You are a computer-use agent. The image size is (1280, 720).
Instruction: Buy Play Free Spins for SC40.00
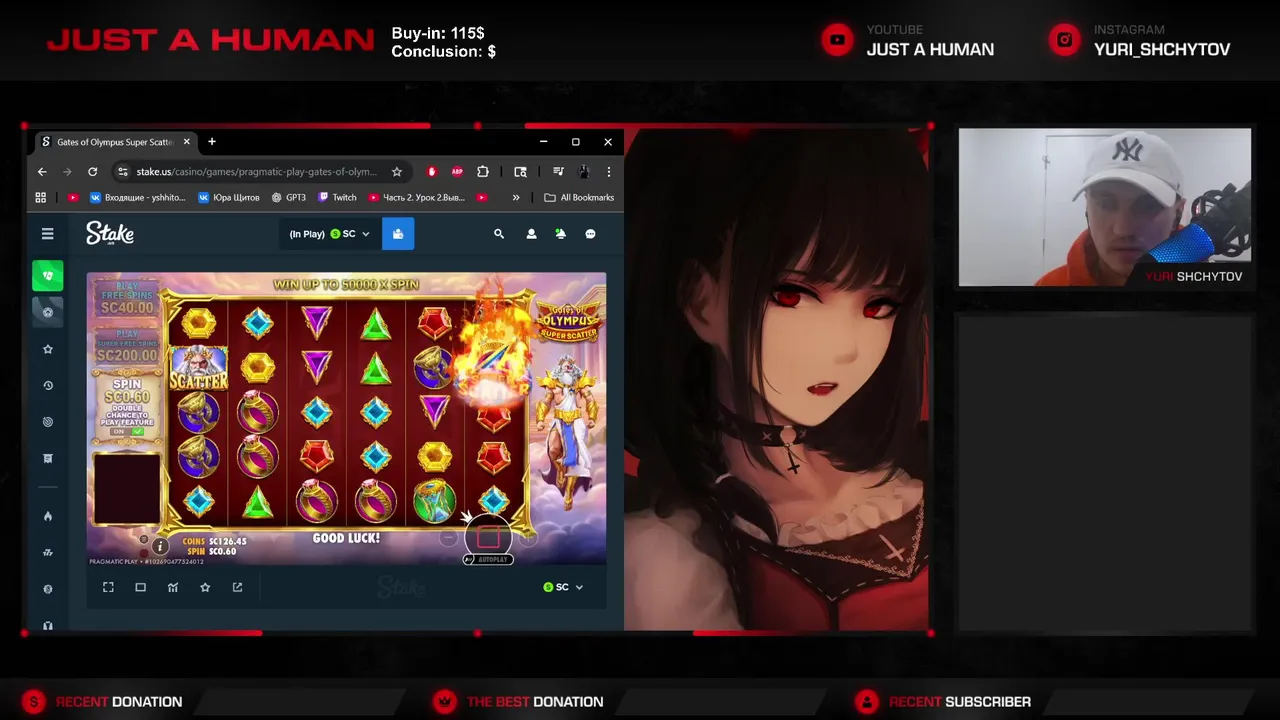point(127,299)
